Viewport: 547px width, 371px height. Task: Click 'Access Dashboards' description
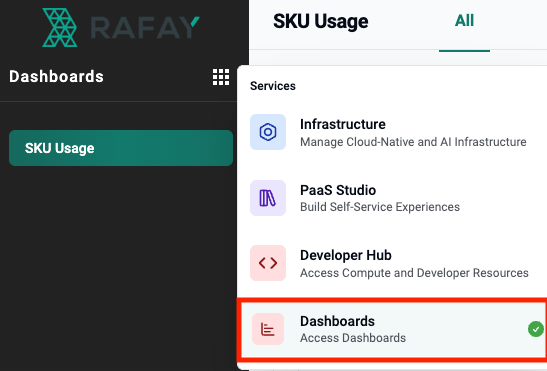point(353,338)
